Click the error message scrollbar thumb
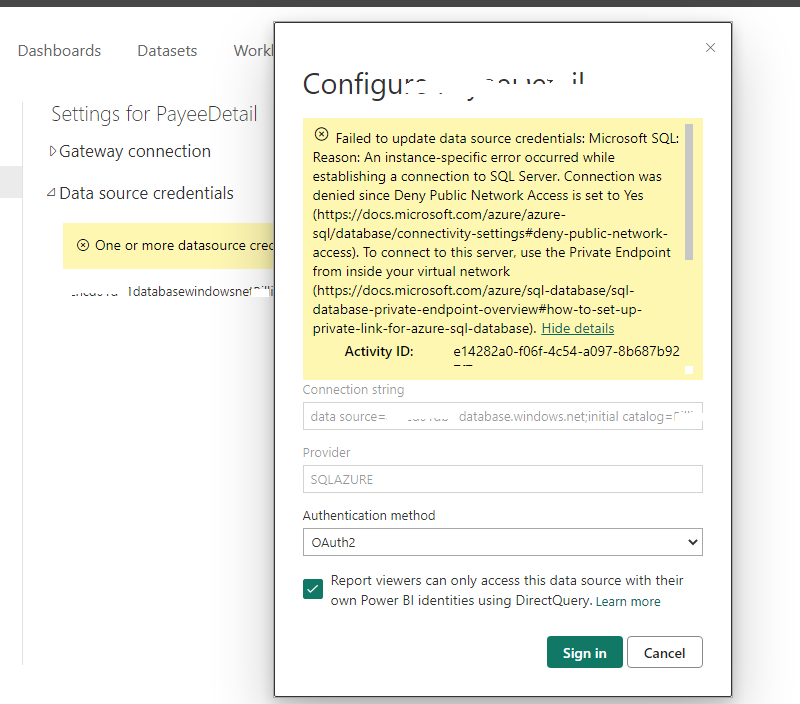800x704 pixels. click(x=689, y=192)
